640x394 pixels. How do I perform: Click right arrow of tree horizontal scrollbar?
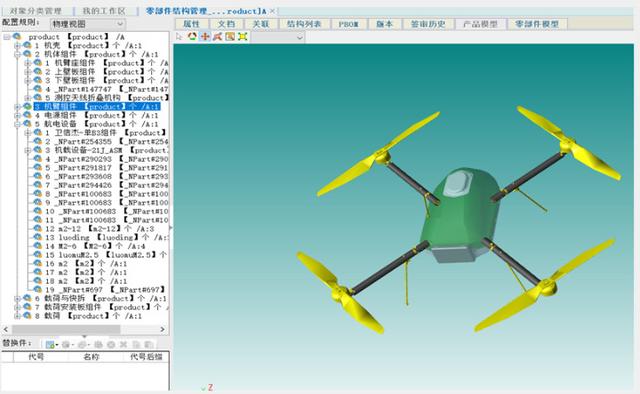162,329
